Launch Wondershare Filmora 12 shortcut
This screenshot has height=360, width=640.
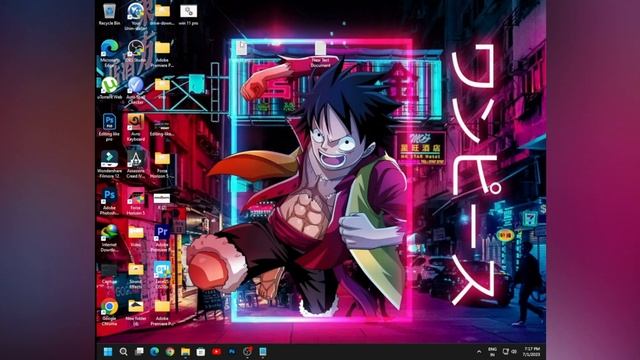(x=109, y=164)
